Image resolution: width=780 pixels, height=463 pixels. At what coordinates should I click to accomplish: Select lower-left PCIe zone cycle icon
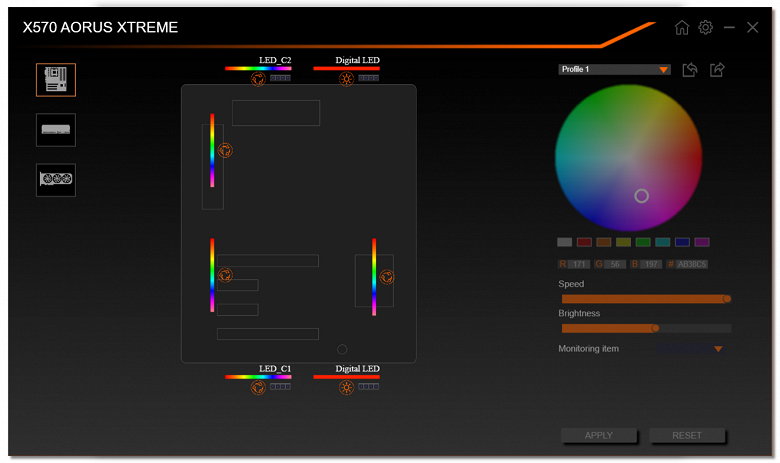pyautogui.click(x=225, y=275)
